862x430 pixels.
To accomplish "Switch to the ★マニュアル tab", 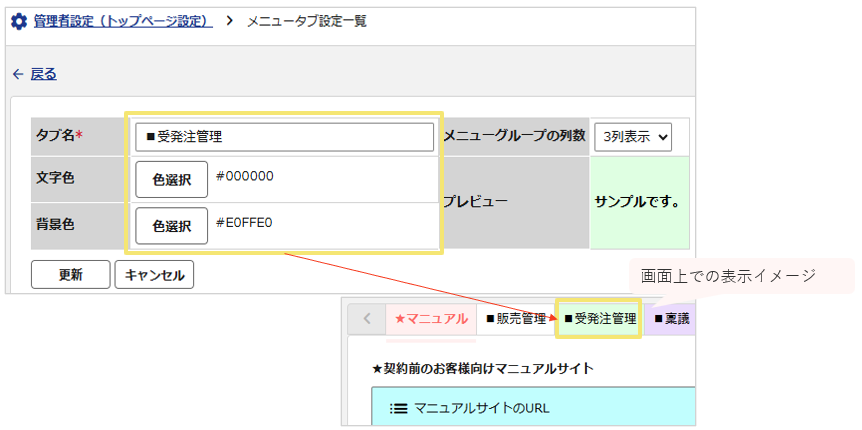I will (x=432, y=319).
